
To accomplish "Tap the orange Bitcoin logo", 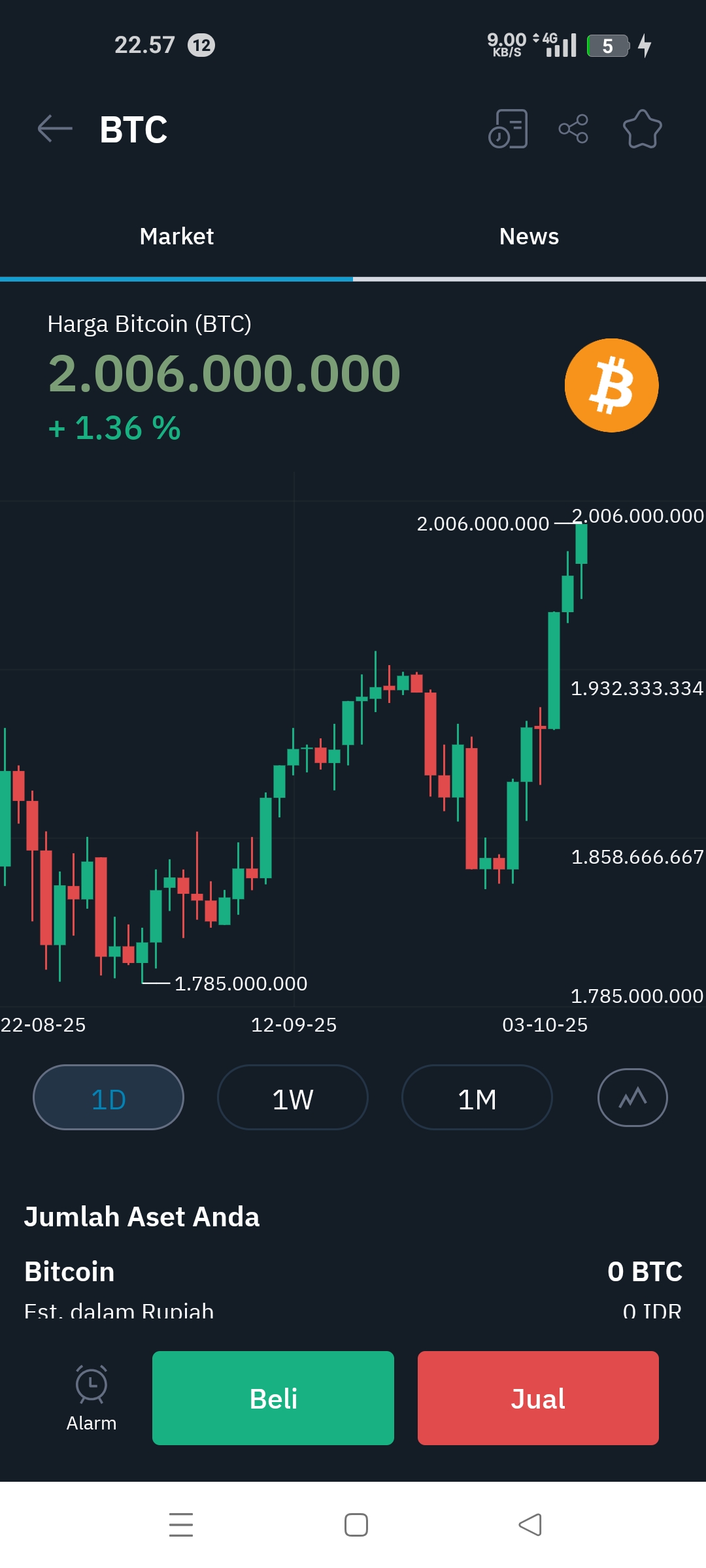I will [611, 385].
